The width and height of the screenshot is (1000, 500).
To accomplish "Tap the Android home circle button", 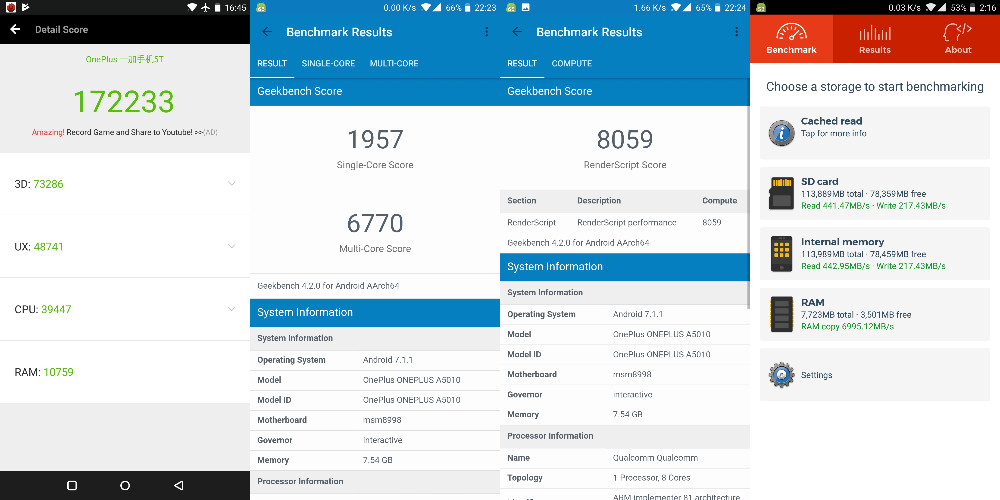I will (x=125, y=485).
